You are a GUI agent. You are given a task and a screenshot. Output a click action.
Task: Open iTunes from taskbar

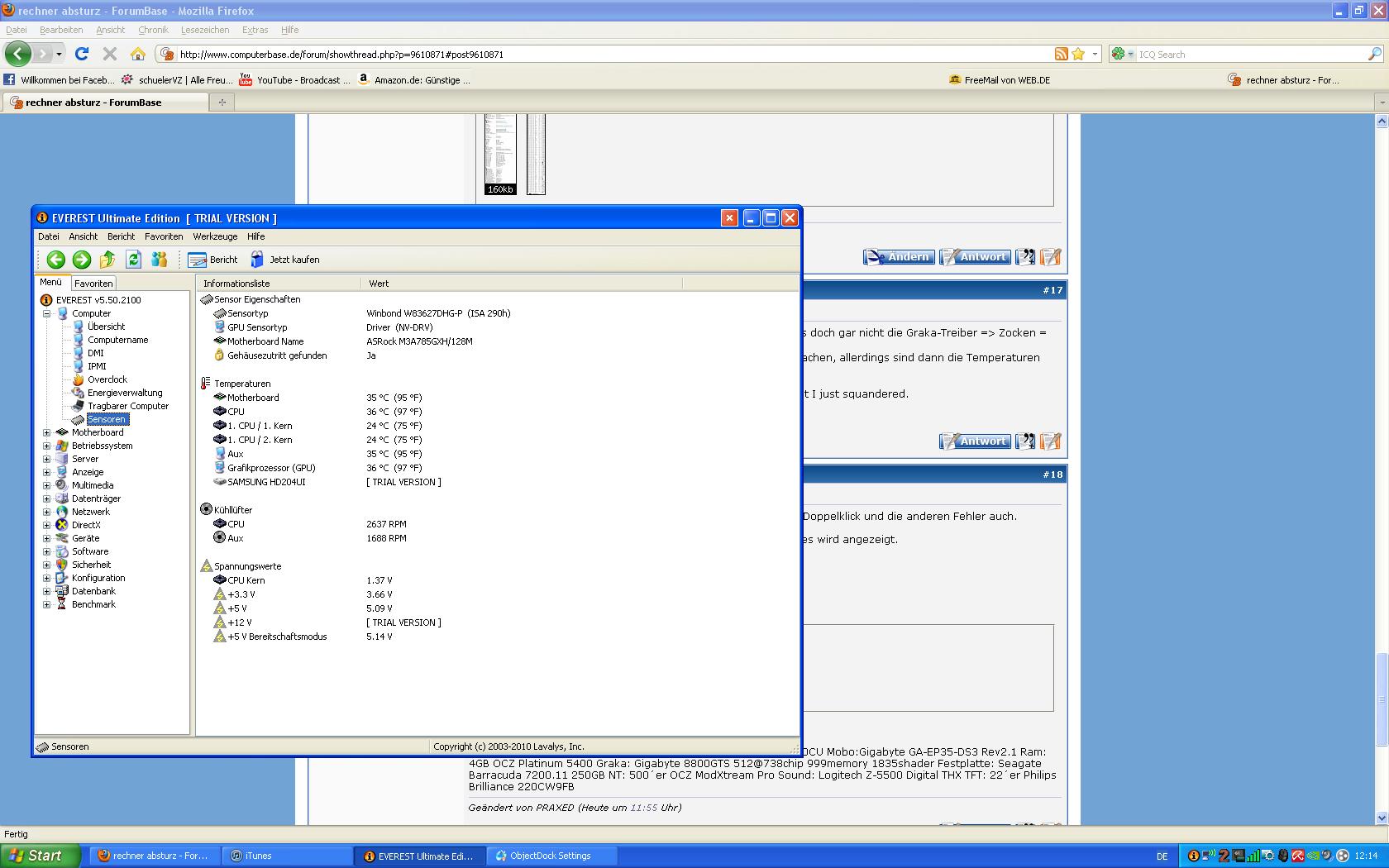click(x=286, y=856)
